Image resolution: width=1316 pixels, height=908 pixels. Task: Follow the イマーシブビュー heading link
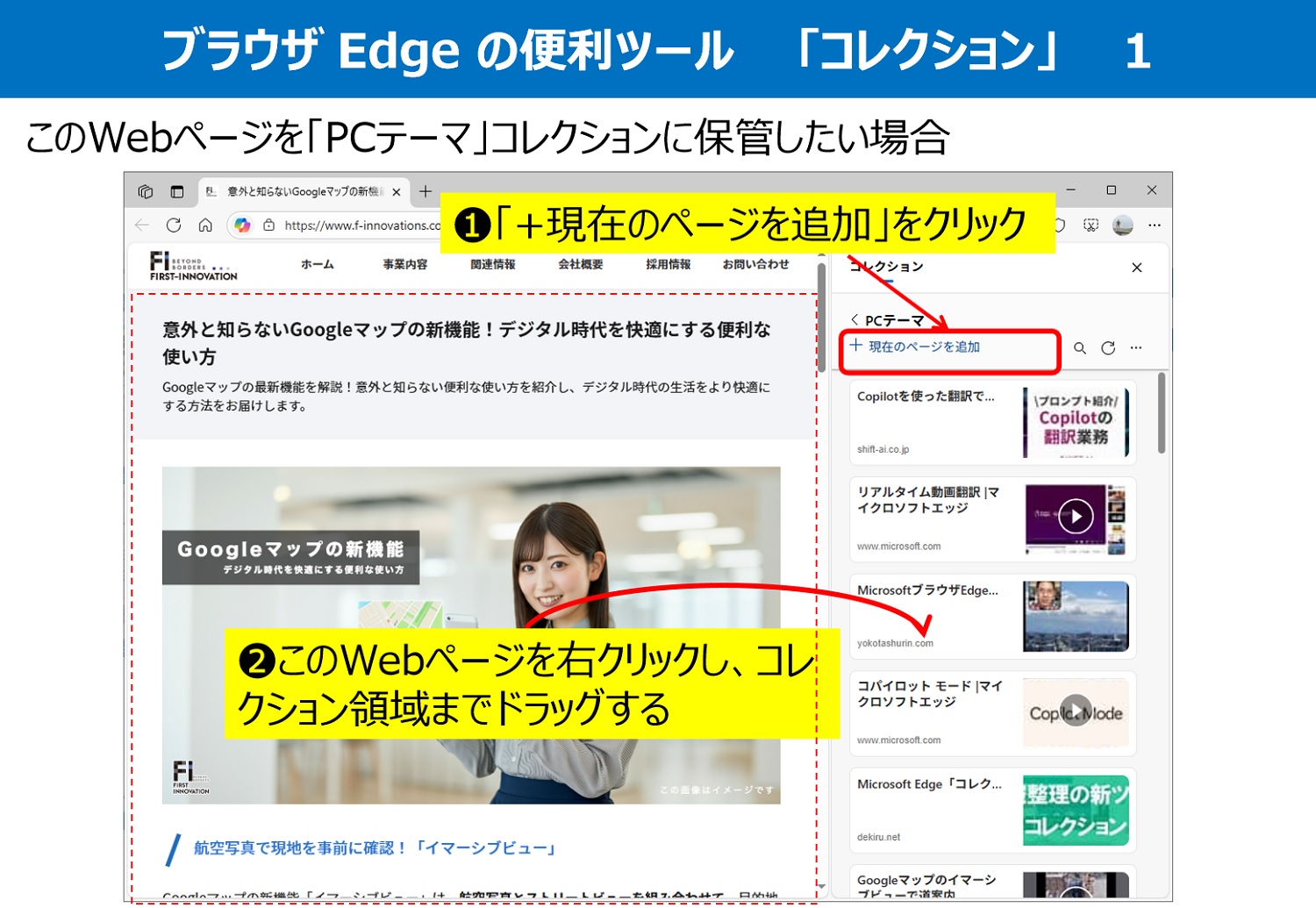[x=375, y=848]
